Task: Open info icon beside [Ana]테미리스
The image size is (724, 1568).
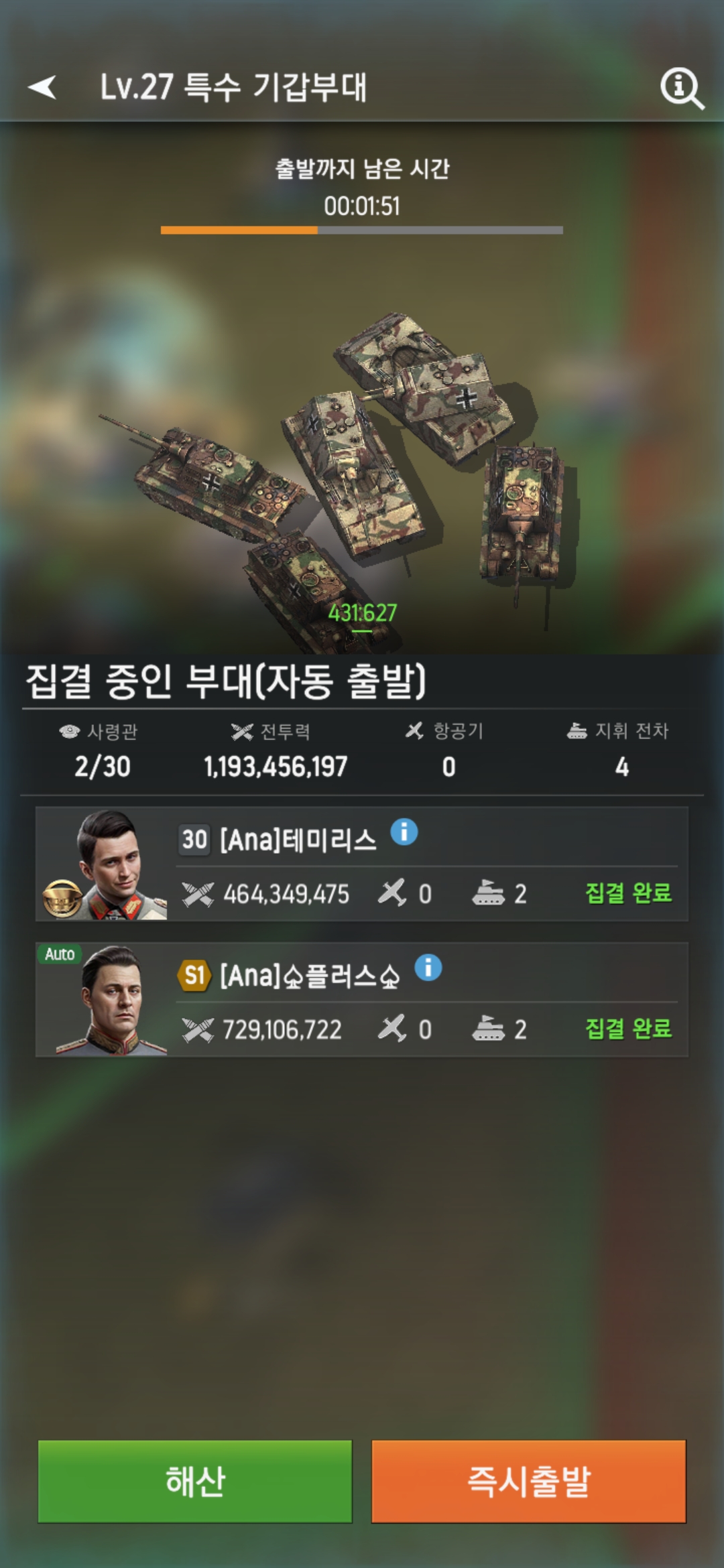Action: 404,832
